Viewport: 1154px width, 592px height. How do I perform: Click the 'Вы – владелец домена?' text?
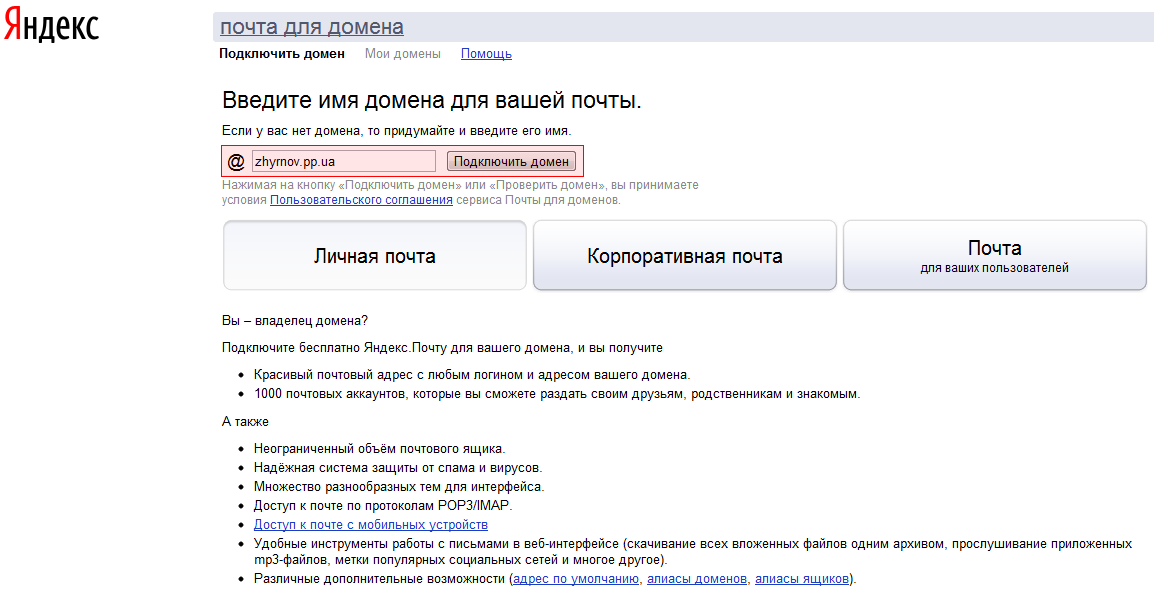point(295,321)
